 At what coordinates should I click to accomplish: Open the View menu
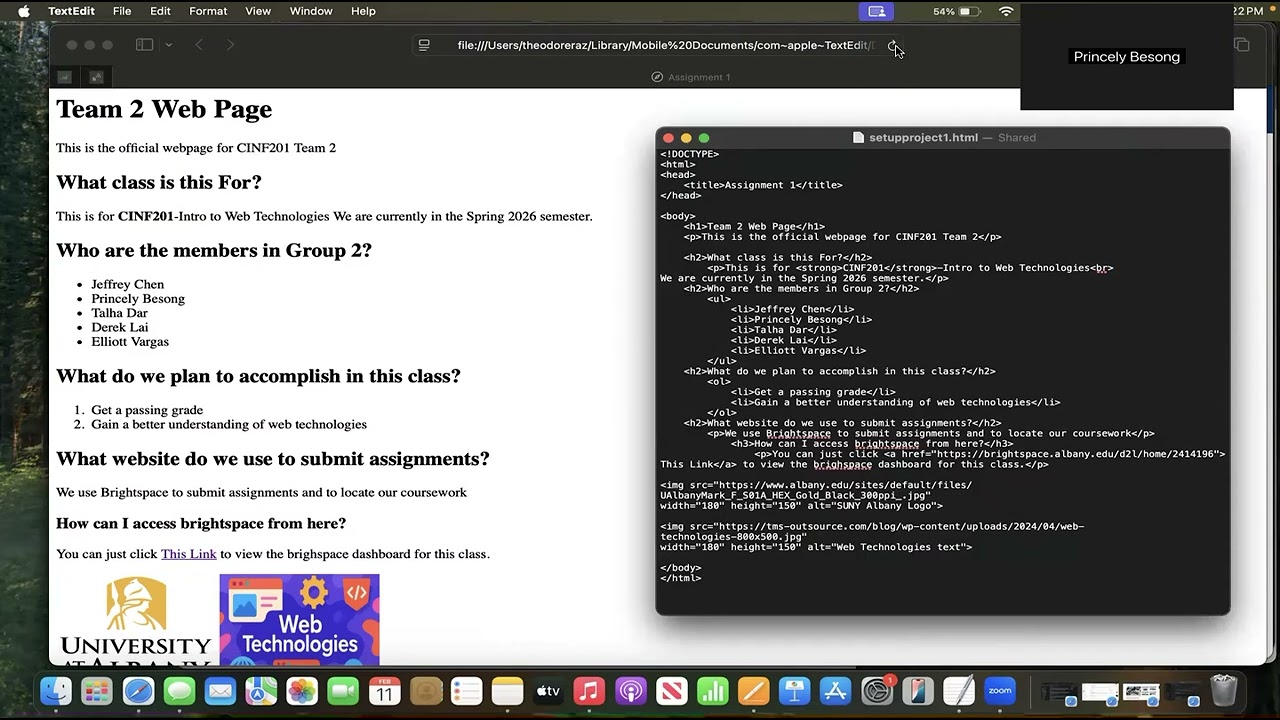point(258,11)
